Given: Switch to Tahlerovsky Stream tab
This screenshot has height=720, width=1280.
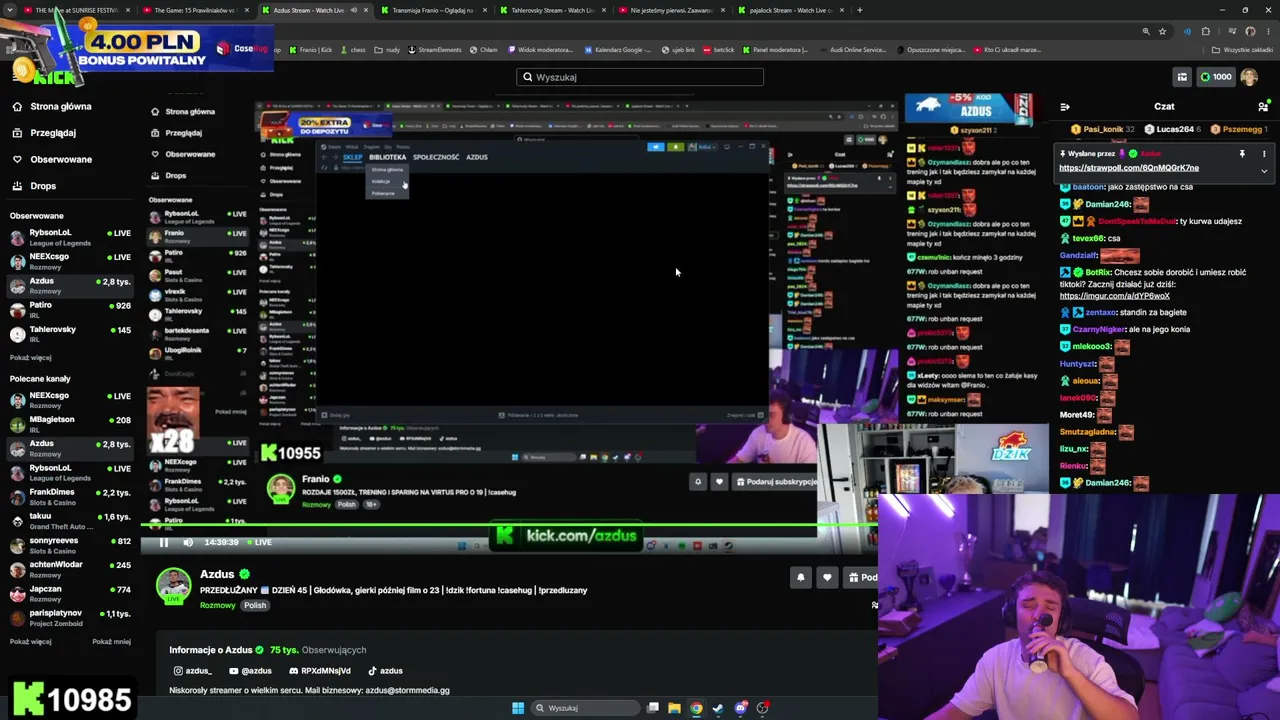Looking at the screenshot, I should click(552, 10).
